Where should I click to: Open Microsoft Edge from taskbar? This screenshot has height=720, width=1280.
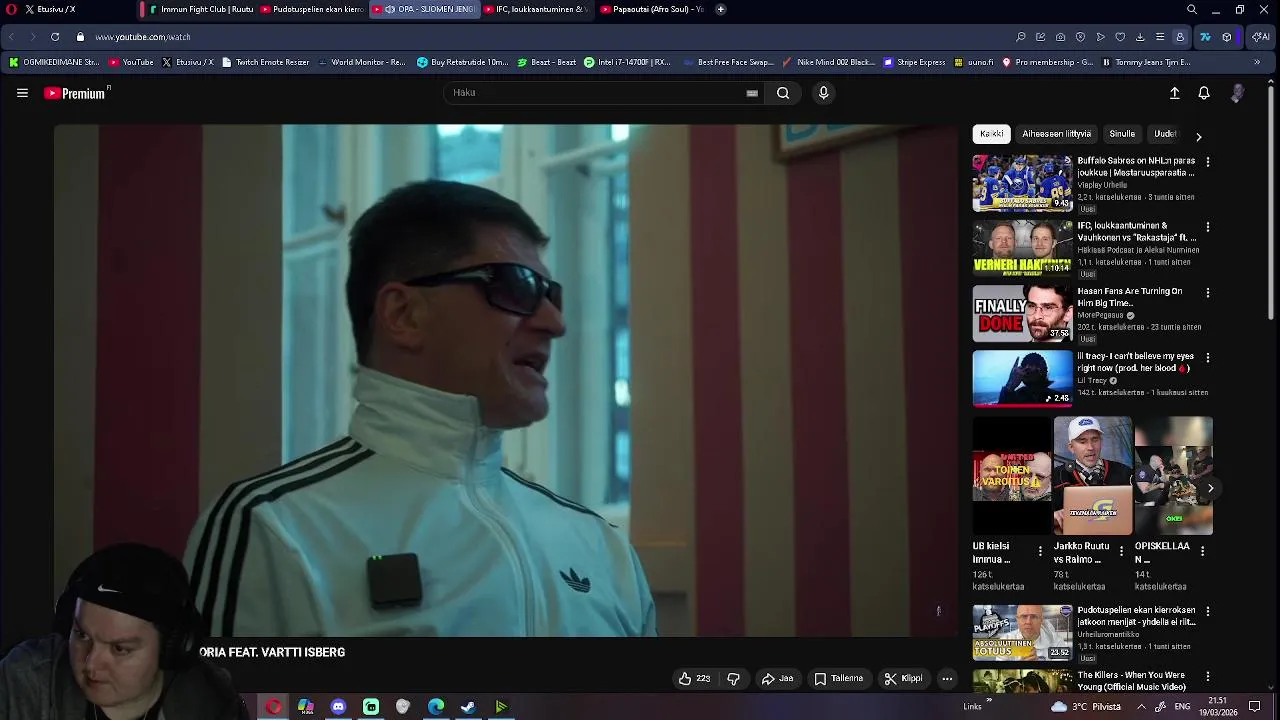pyautogui.click(x=436, y=707)
